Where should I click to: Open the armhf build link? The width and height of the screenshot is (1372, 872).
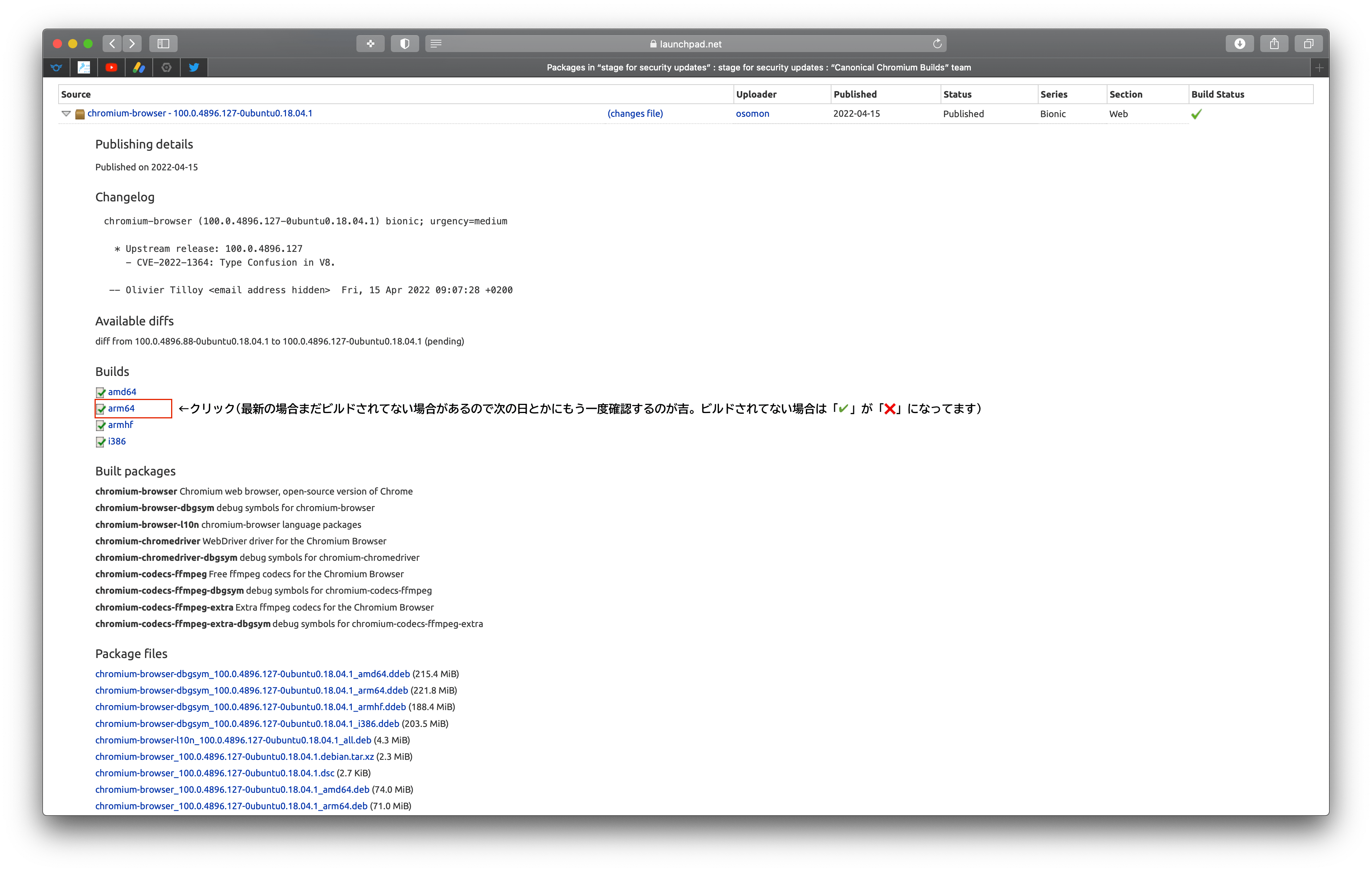click(x=120, y=425)
